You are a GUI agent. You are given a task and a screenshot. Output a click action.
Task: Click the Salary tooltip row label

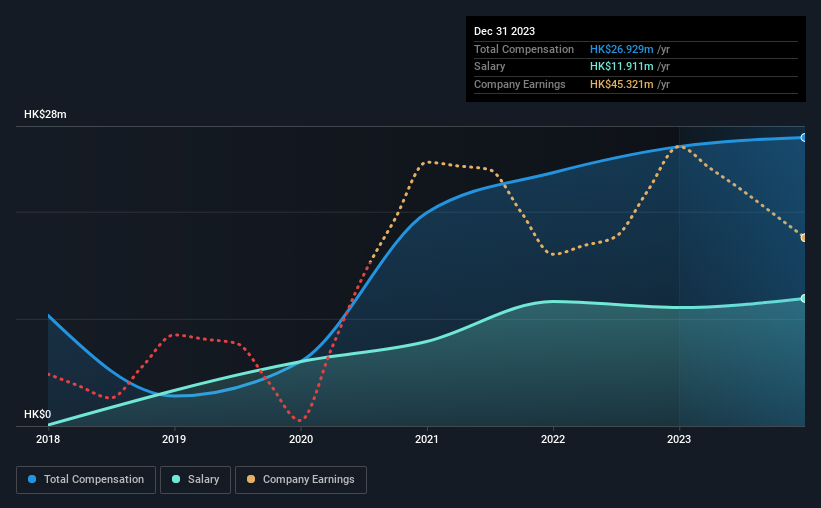point(490,67)
